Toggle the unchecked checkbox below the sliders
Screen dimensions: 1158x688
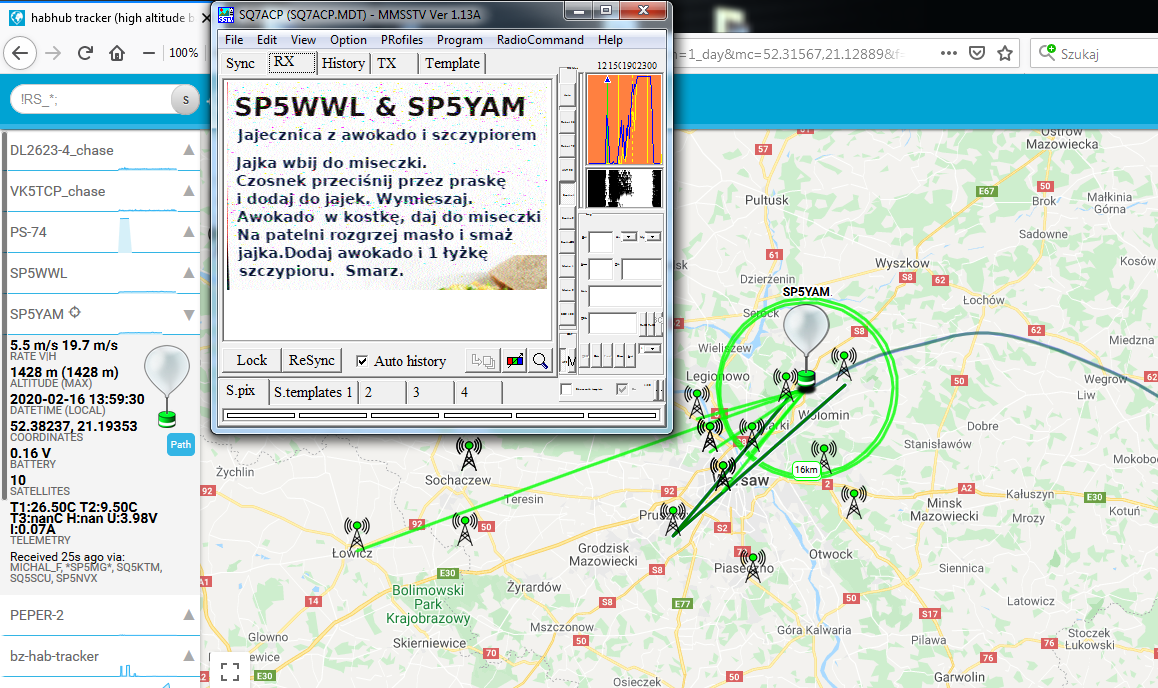point(566,389)
